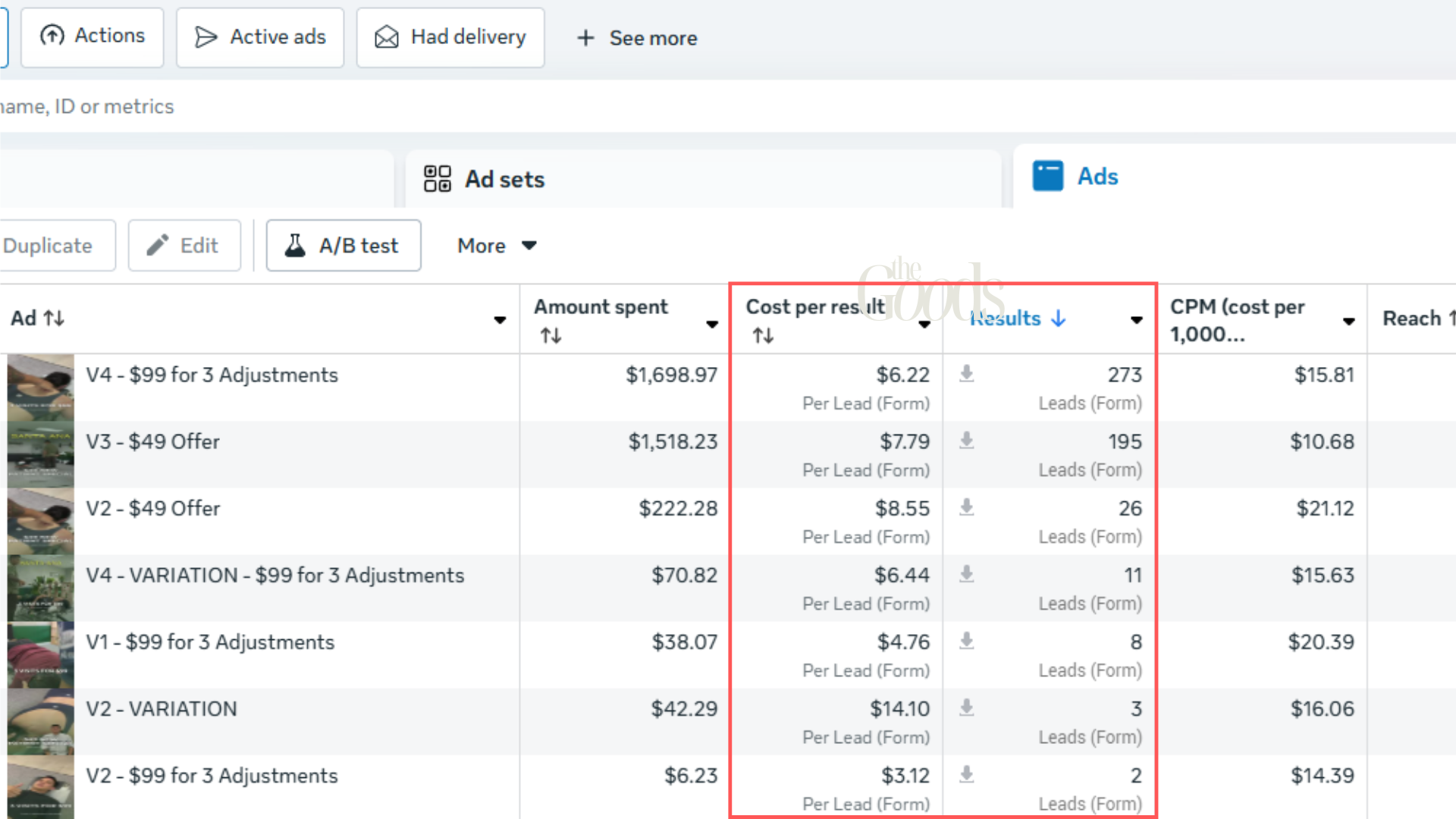
Task: Click results value 273
Action: coord(1125,375)
